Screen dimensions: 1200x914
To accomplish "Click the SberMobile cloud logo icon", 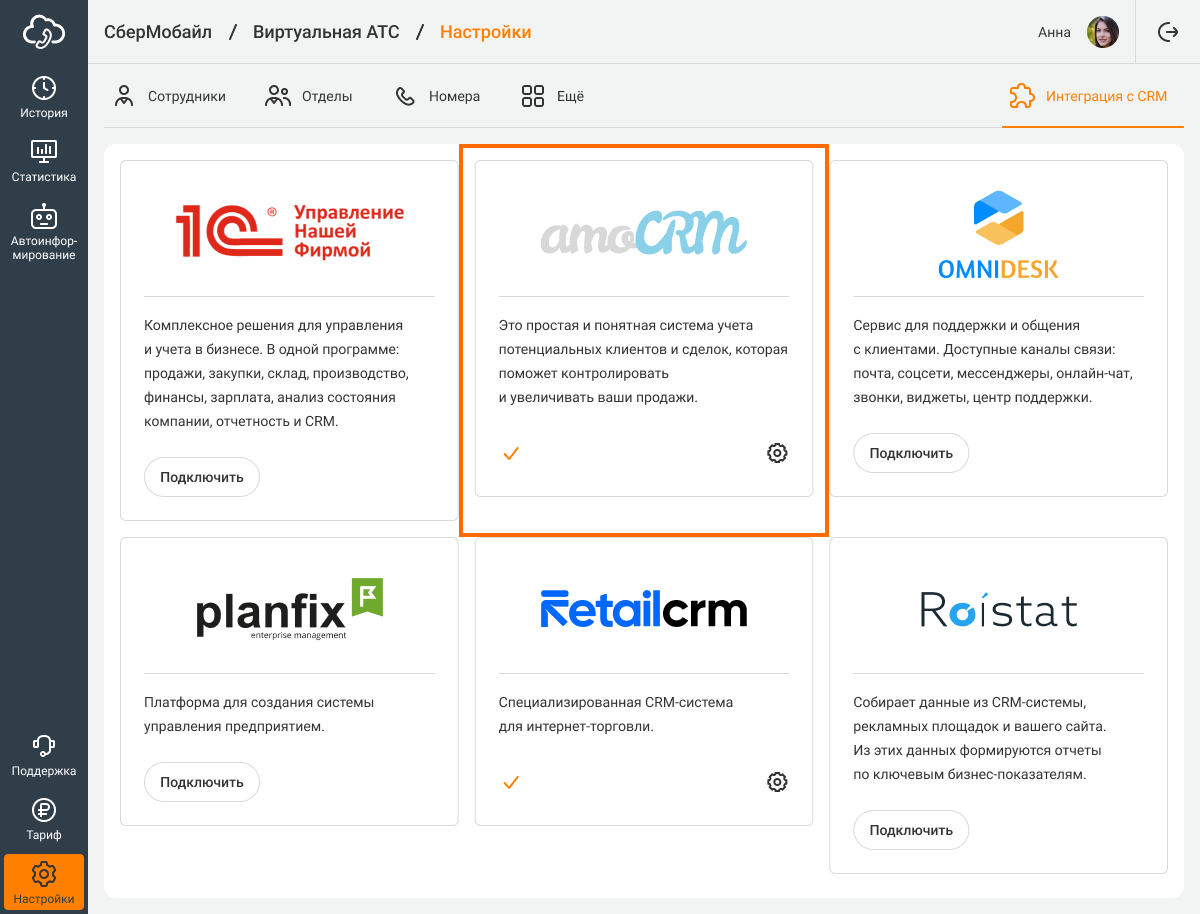I will [44, 32].
